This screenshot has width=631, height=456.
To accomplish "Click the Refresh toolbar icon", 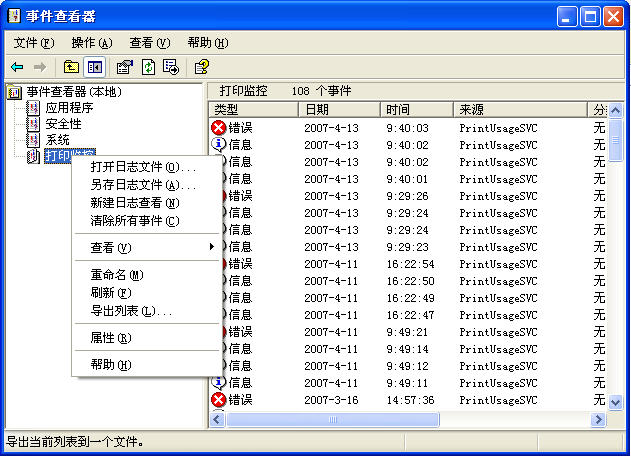I will 148,67.
